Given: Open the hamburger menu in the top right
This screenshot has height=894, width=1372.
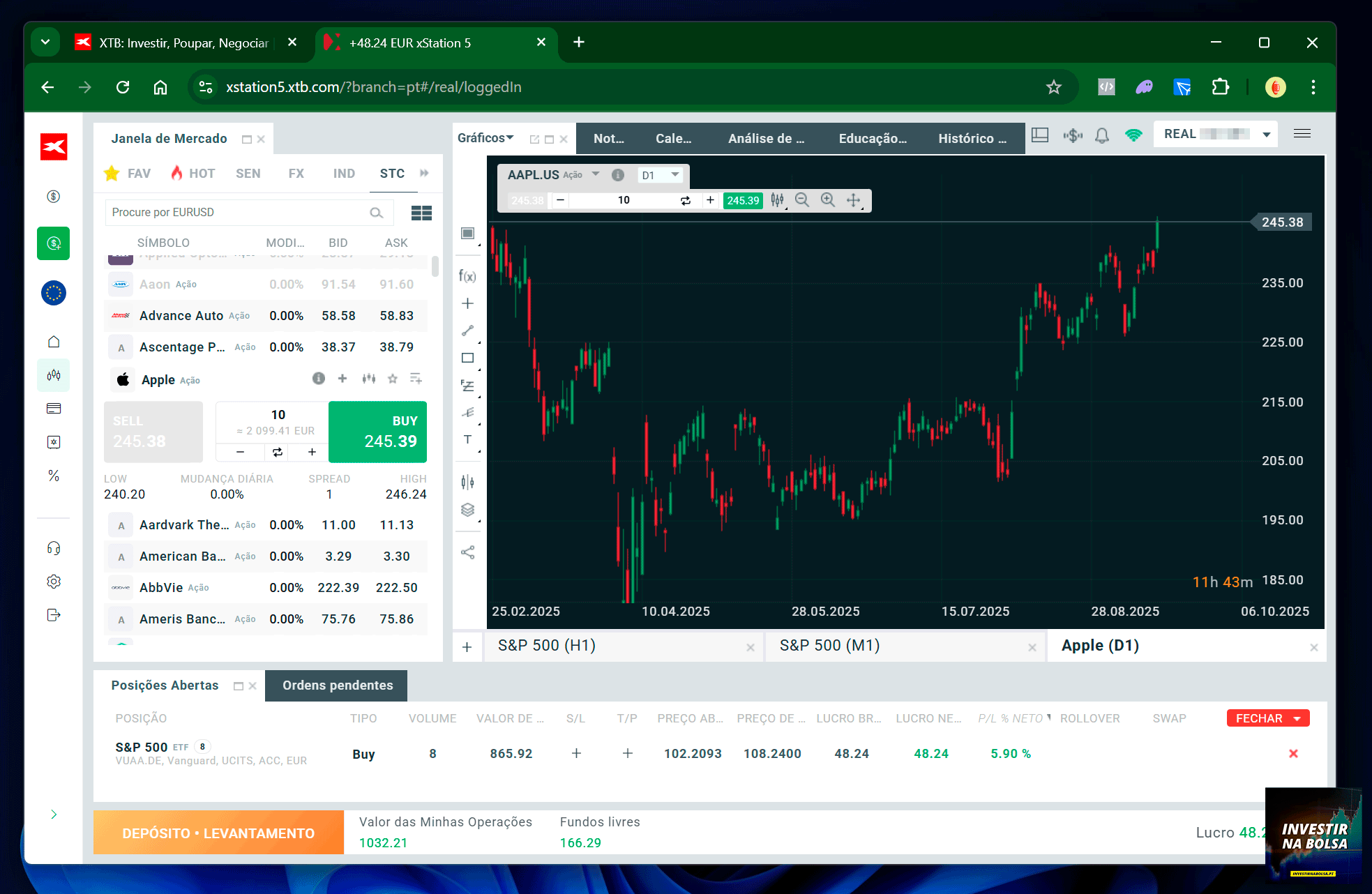Looking at the screenshot, I should click(1302, 133).
